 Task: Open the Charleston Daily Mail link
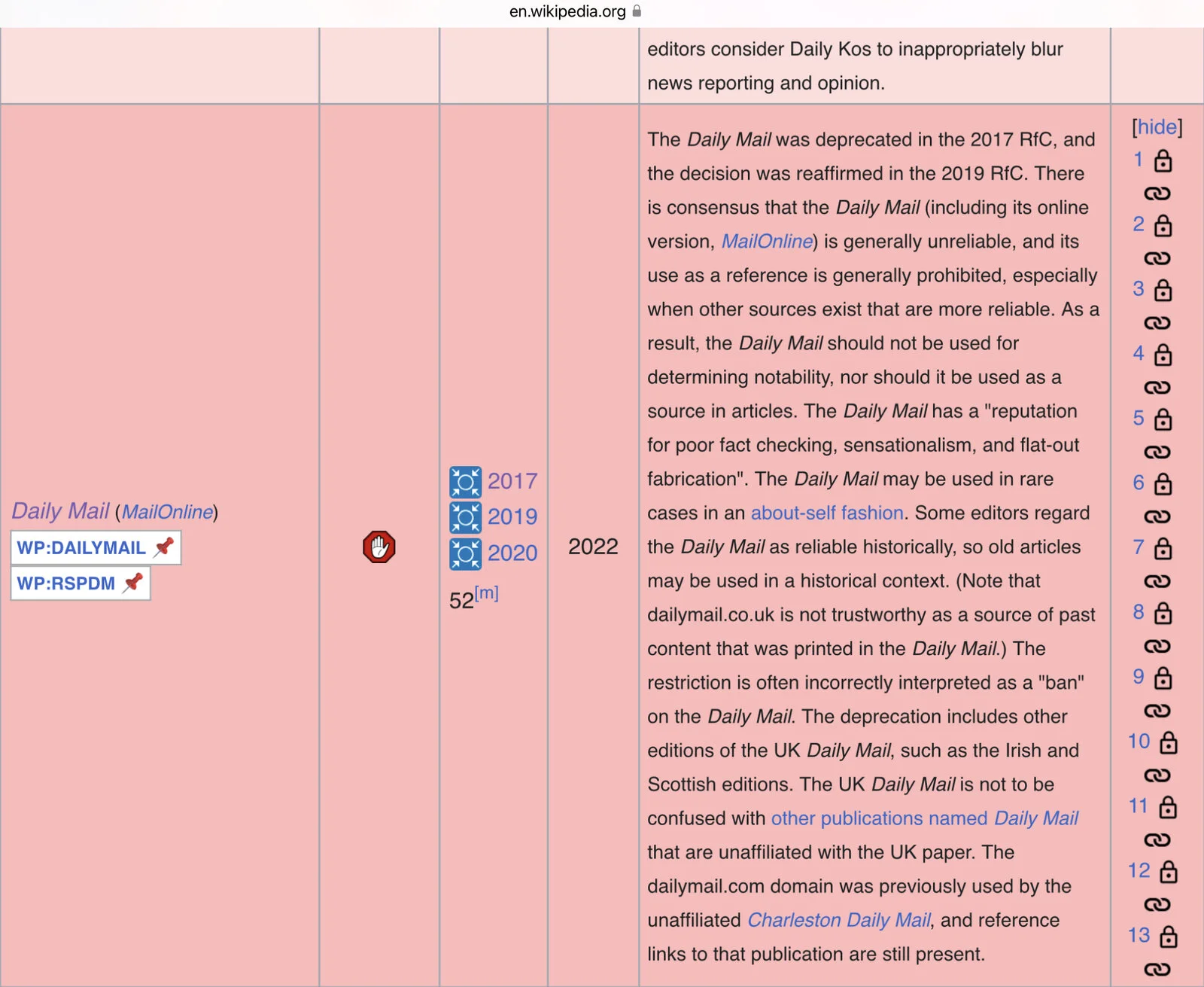[x=839, y=920]
